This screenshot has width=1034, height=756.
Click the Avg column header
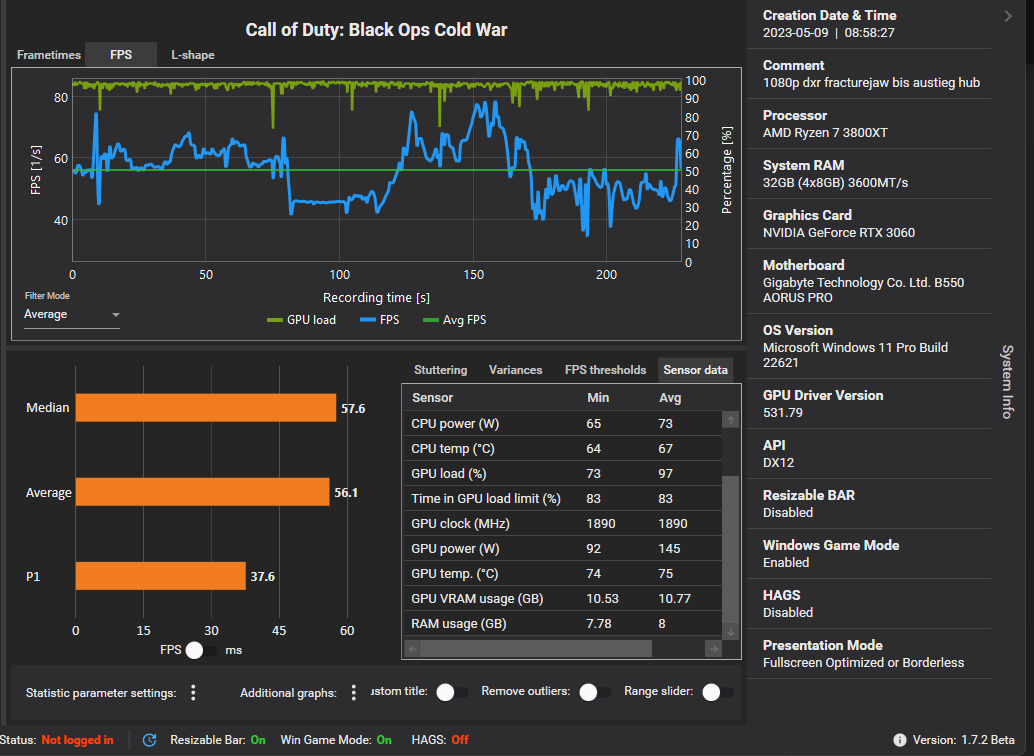[670, 398]
